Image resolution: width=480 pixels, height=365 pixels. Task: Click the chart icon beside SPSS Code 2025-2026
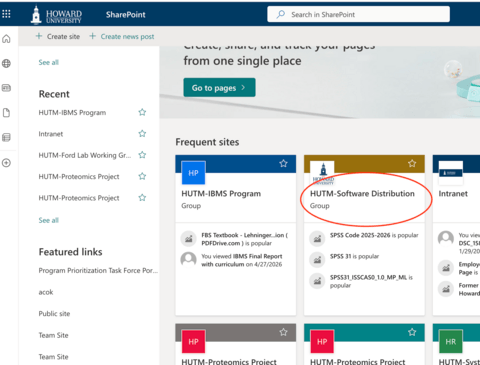pyautogui.click(x=317, y=238)
